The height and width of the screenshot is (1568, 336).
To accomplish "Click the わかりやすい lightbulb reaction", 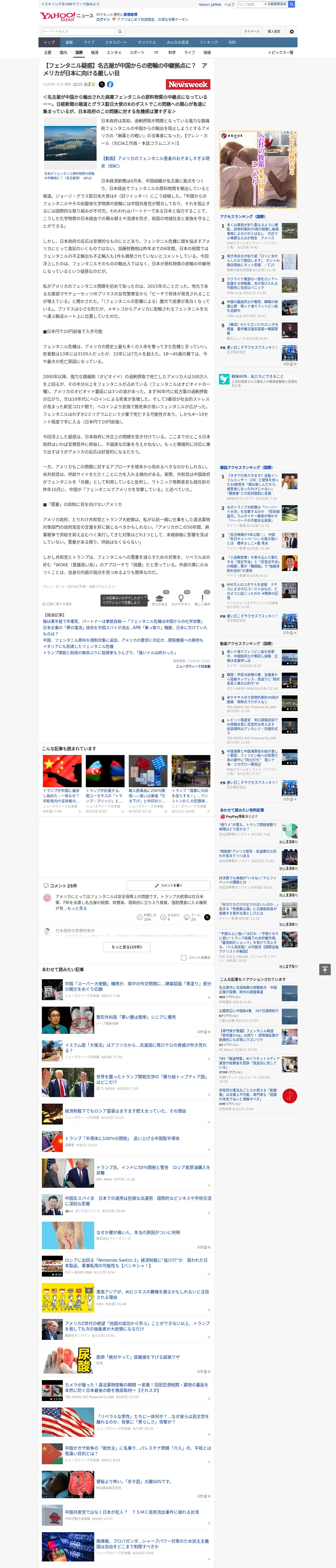I will 181,599.
